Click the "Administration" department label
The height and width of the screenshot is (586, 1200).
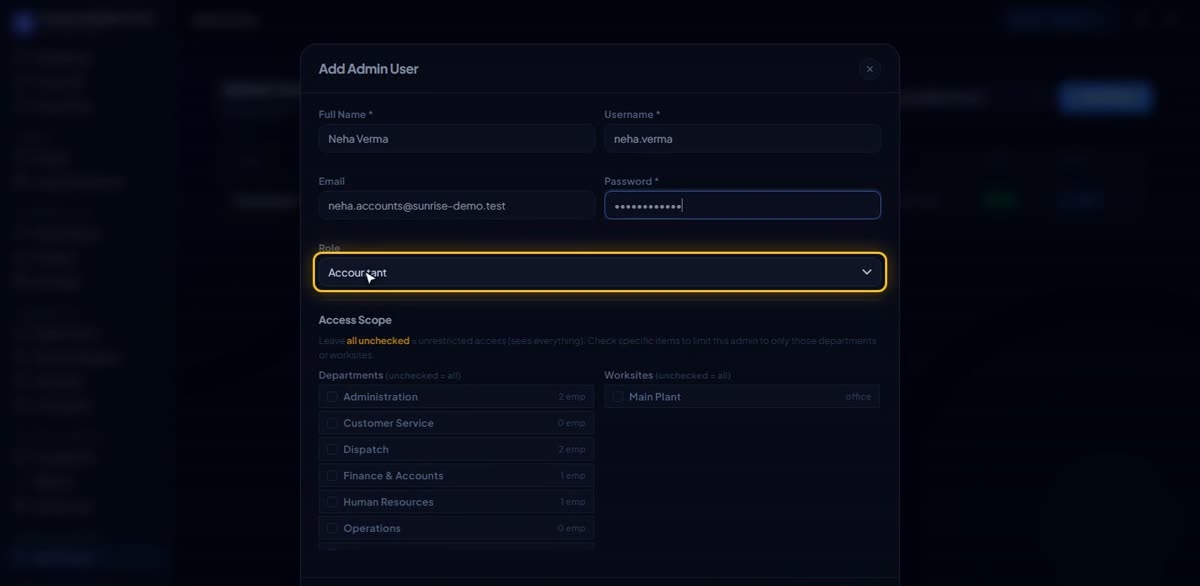pos(380,397)
